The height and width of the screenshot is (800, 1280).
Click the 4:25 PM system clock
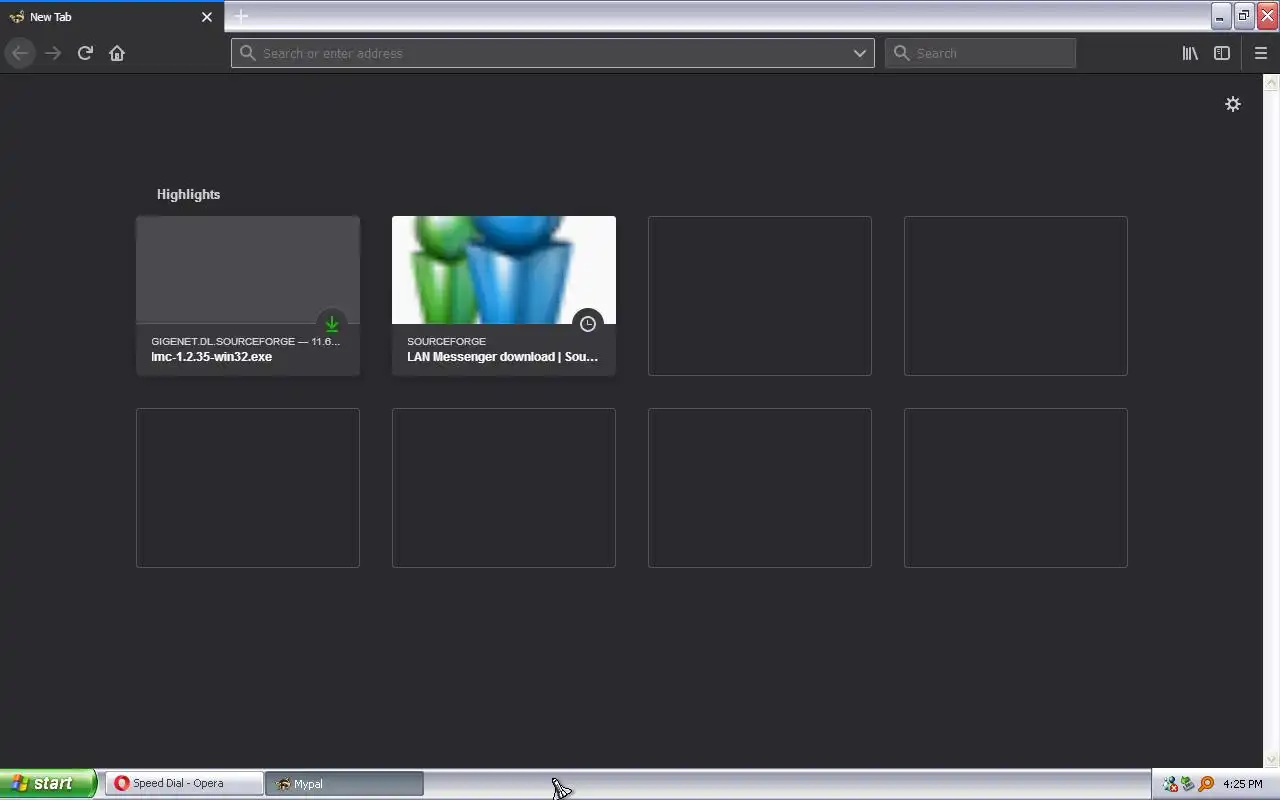click(1242, 784)
